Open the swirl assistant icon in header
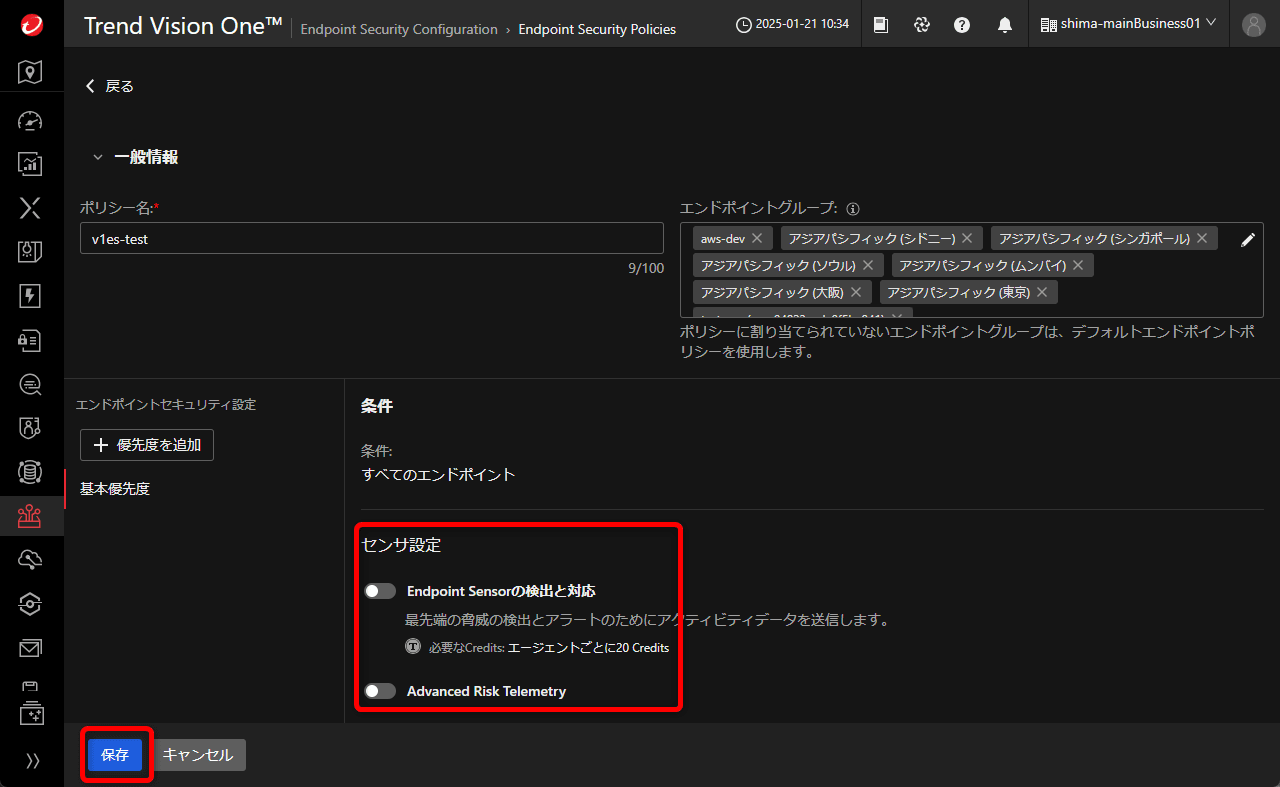 coord(922,25)
